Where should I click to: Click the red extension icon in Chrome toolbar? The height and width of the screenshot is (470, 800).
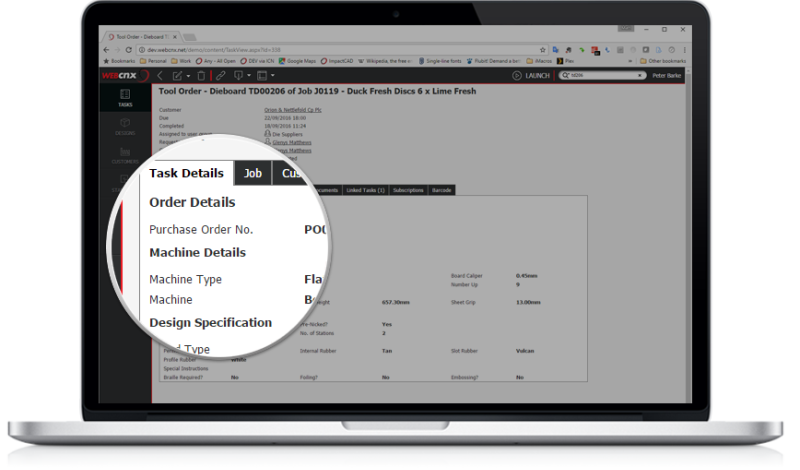[595, 51]
